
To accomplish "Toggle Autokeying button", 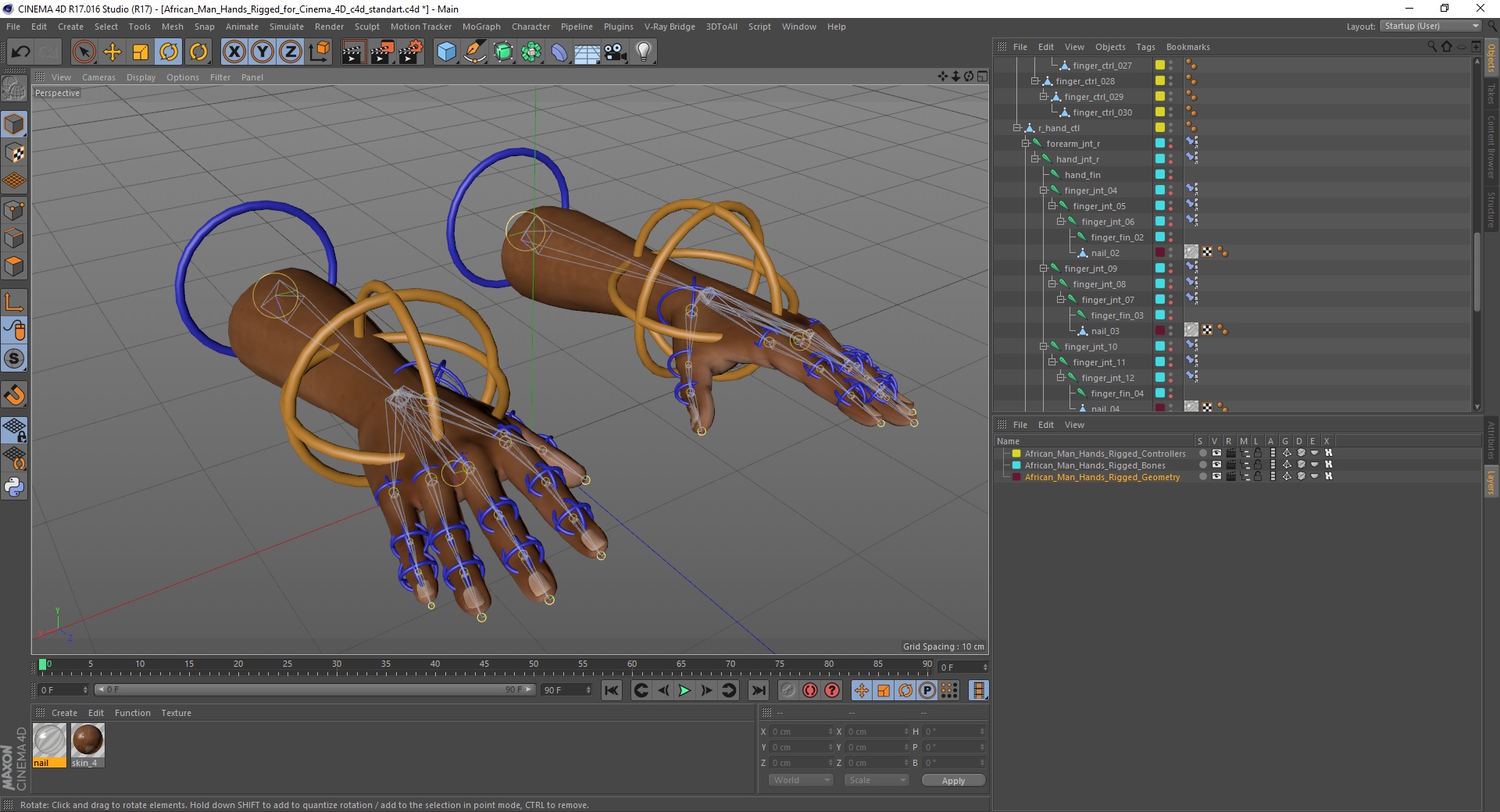I will (810, 690).
